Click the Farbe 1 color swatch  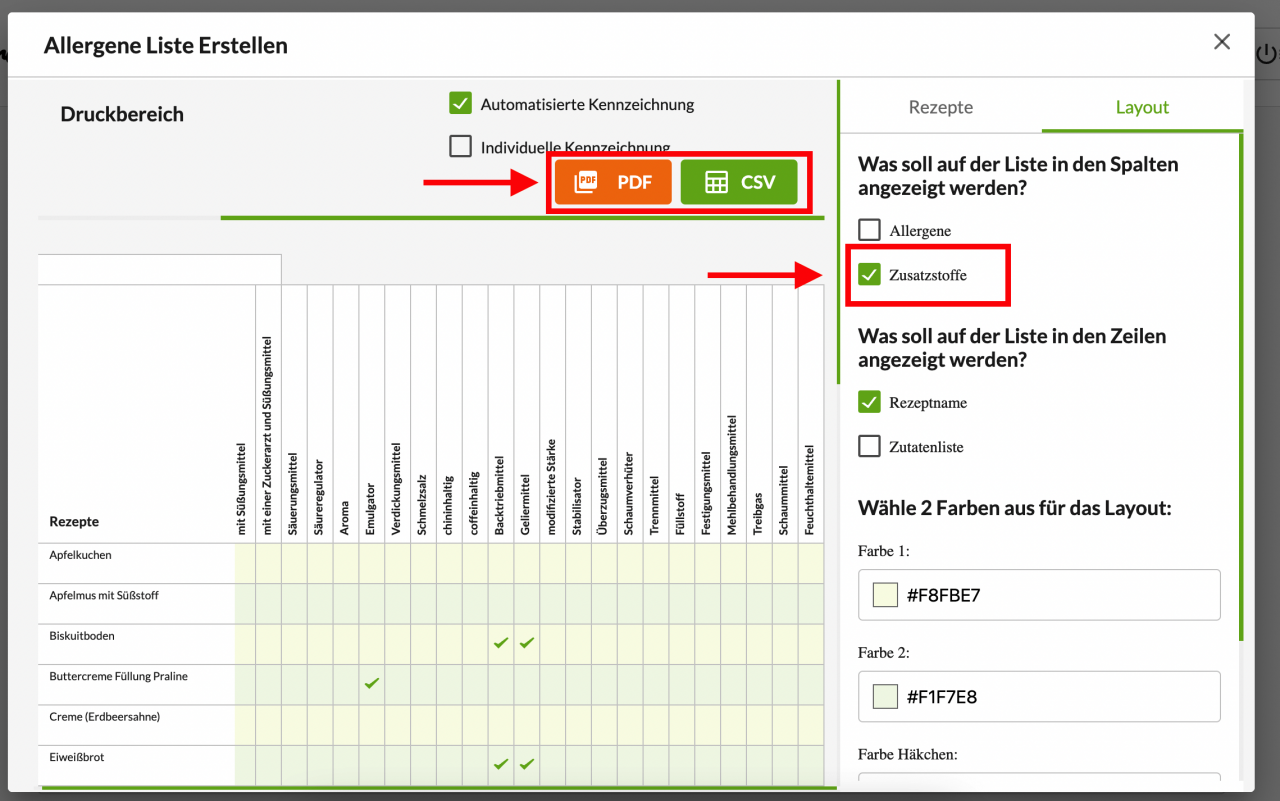pyautogui.click(x=885, y=596)
